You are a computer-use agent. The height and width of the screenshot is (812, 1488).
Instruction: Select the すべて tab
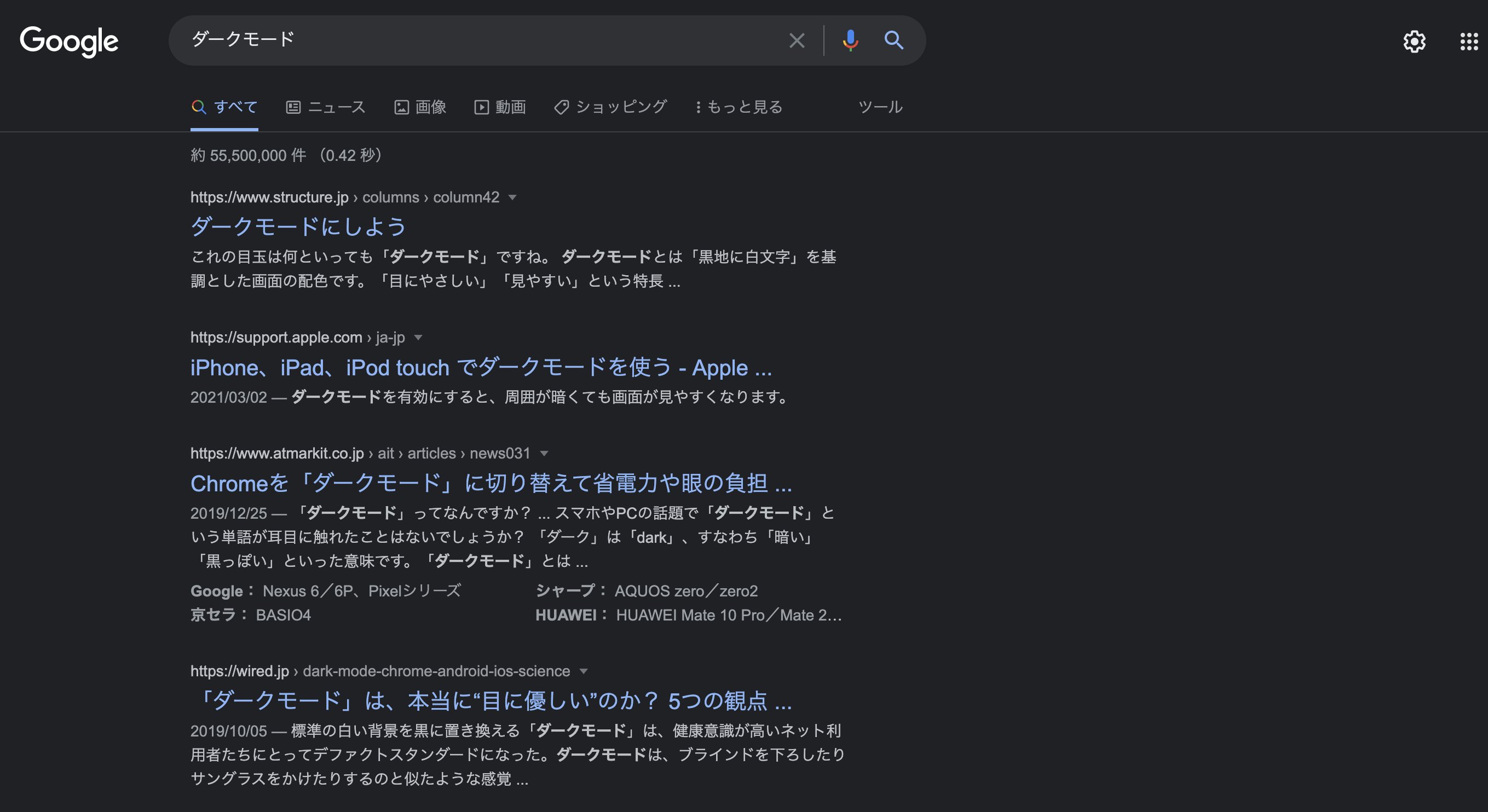click(x=224, y=107)
